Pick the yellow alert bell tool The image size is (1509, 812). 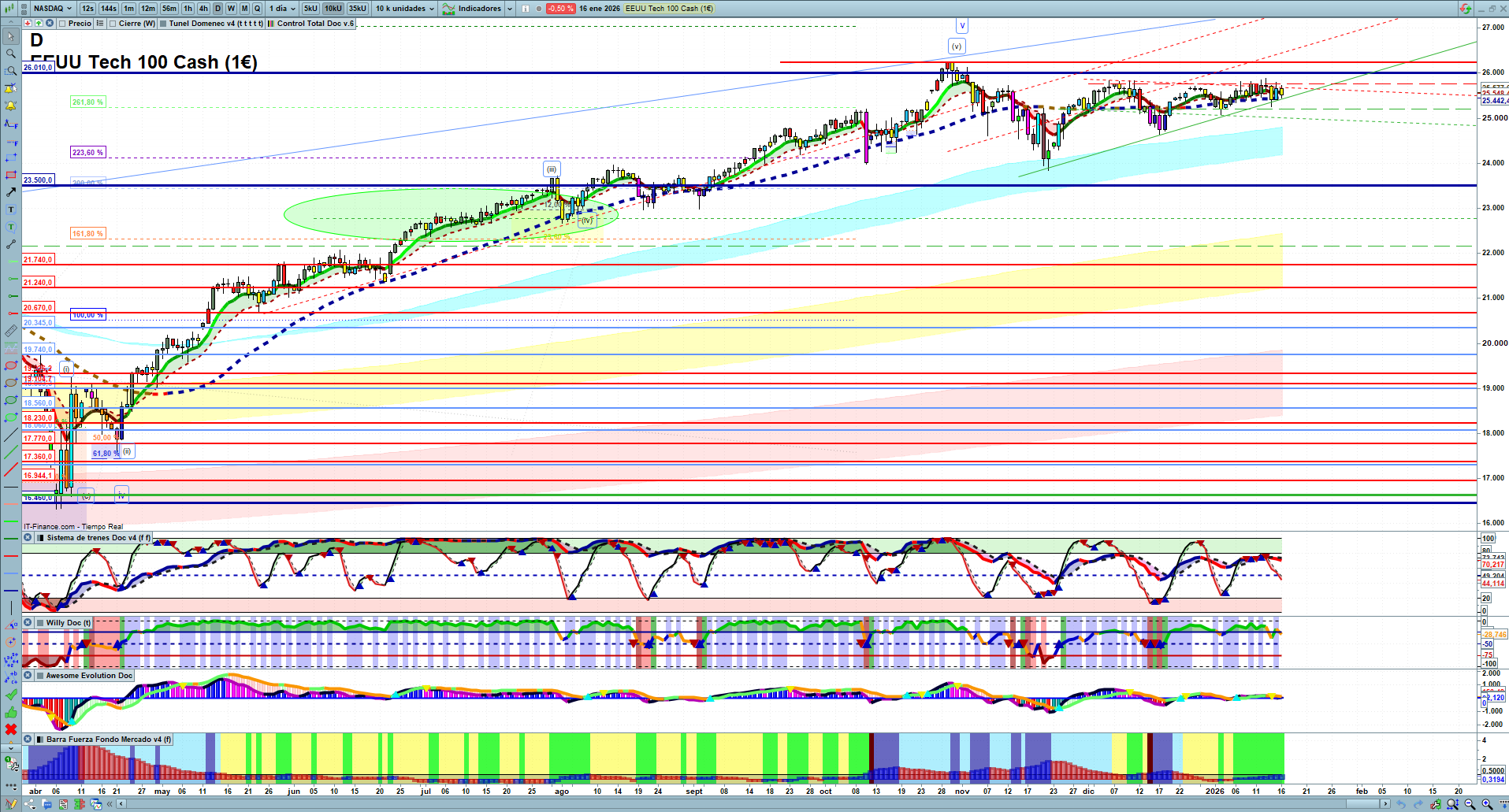click(11, 106)
